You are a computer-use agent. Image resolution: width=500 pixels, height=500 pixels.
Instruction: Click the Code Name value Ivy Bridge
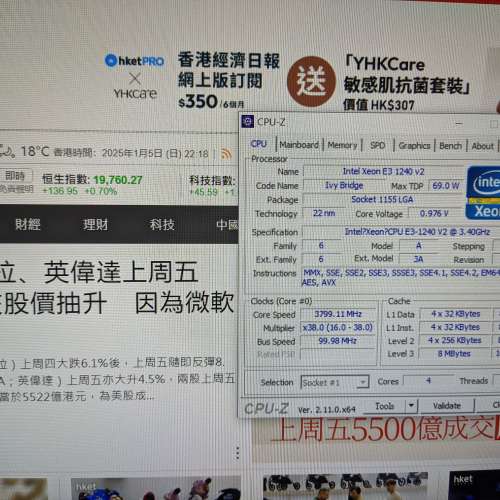click(x=344, y=185)
